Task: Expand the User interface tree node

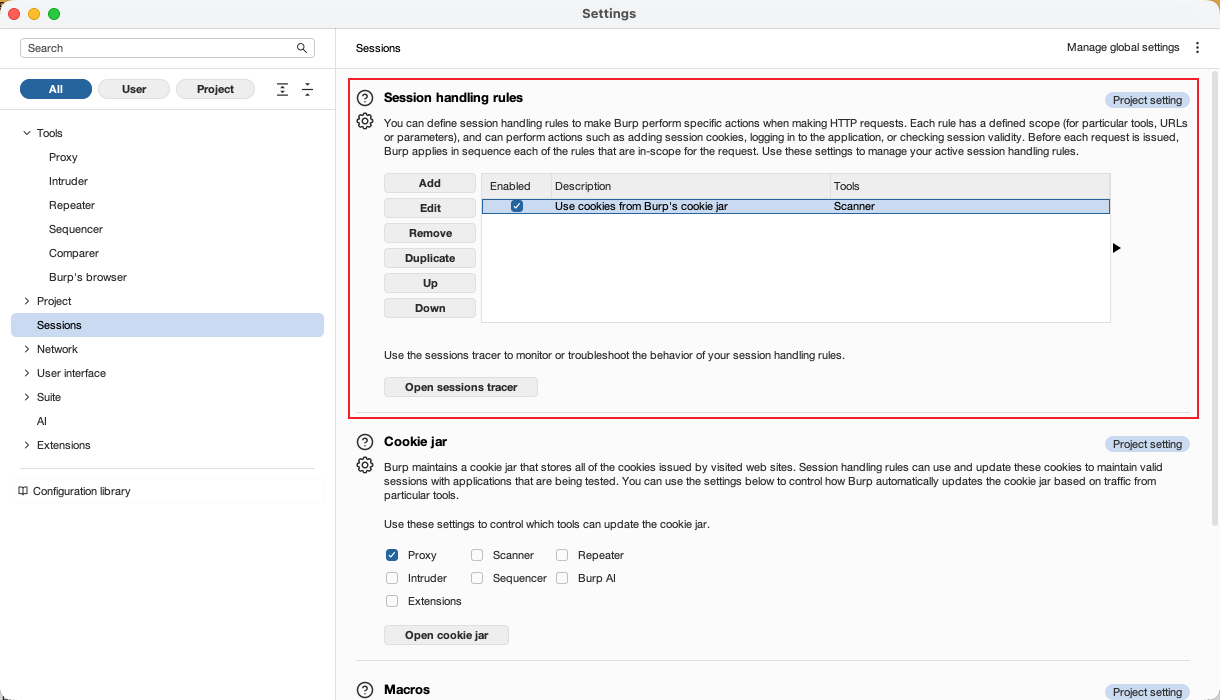Action: click(x=26, y=373)
